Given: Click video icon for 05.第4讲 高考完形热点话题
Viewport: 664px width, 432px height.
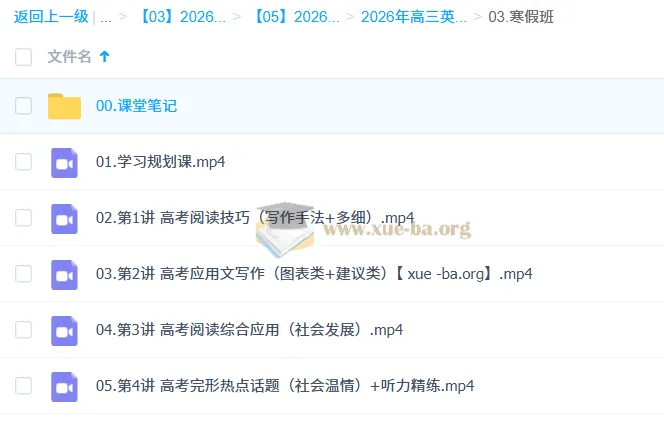Looking at the screenshot, I should (x=64, y=386).
